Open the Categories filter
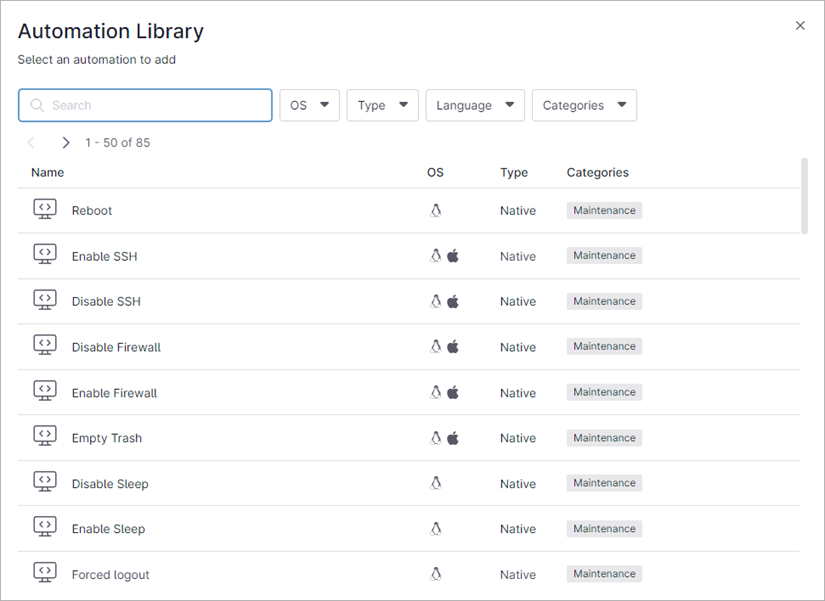825x601 pixels. (584, 105)
